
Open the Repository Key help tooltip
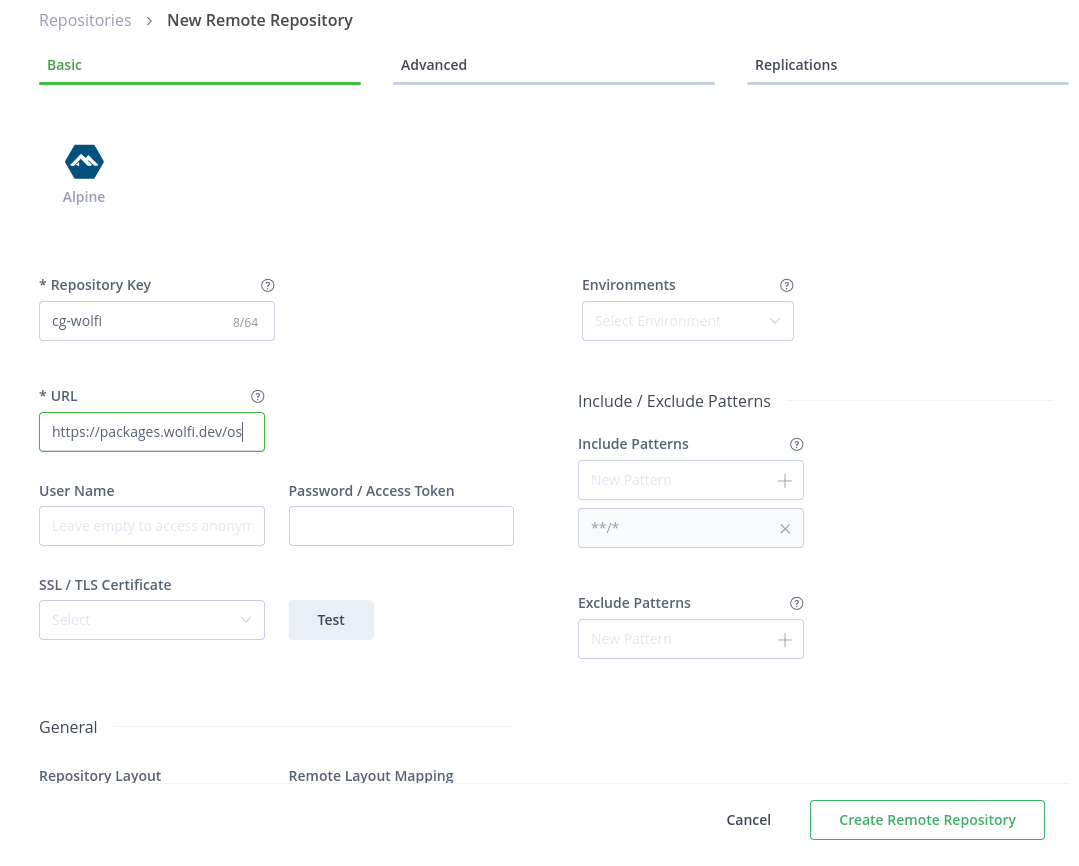click(267, 285)
